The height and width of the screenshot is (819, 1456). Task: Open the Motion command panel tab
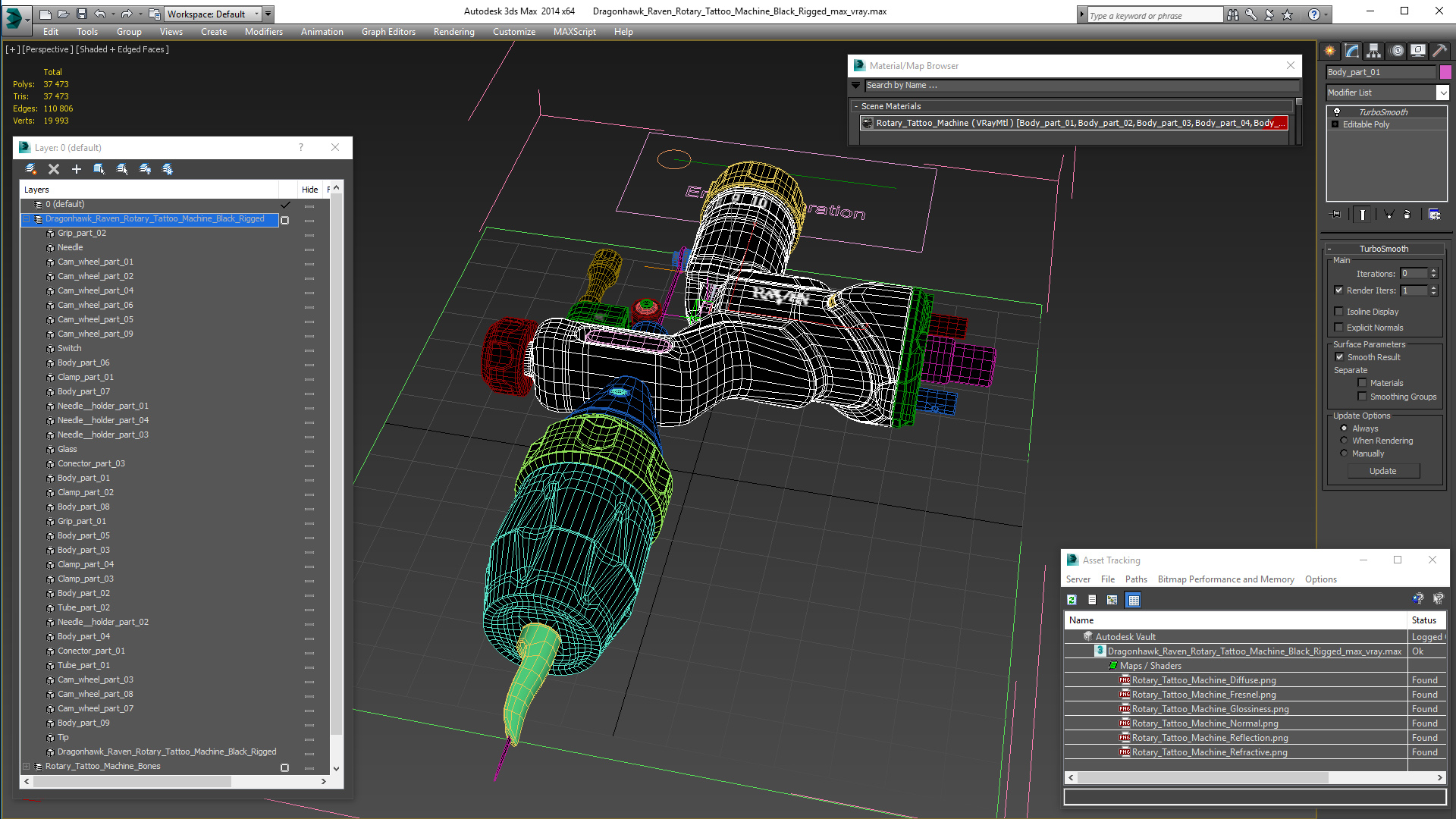[1397, 51]
